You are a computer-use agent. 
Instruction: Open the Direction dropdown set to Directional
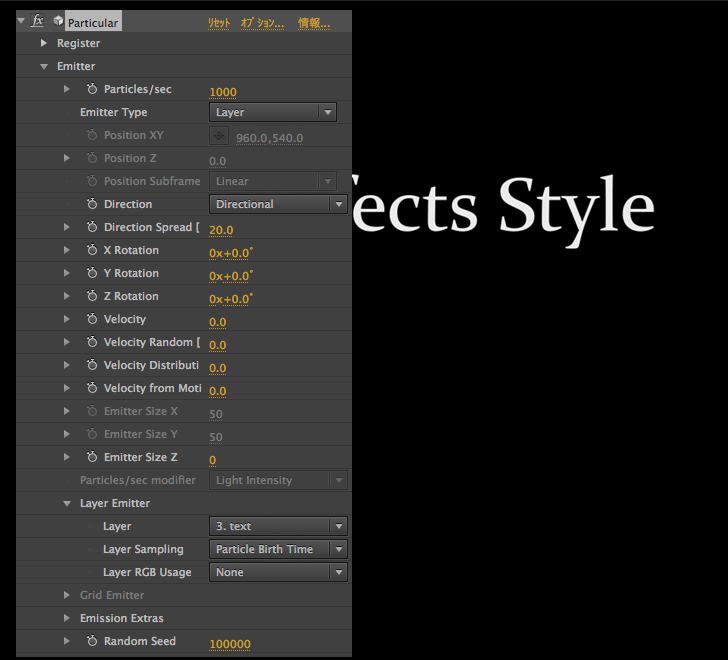277,205
